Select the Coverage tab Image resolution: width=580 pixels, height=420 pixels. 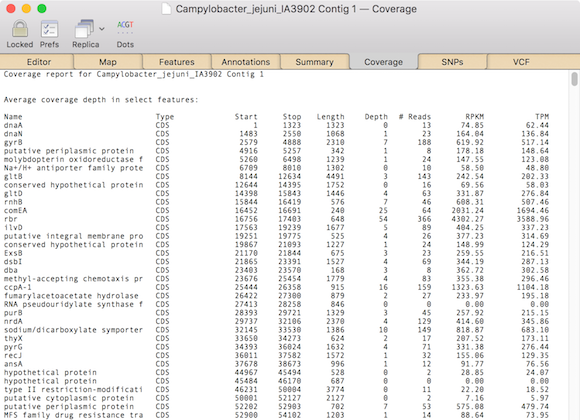(383, 62)
